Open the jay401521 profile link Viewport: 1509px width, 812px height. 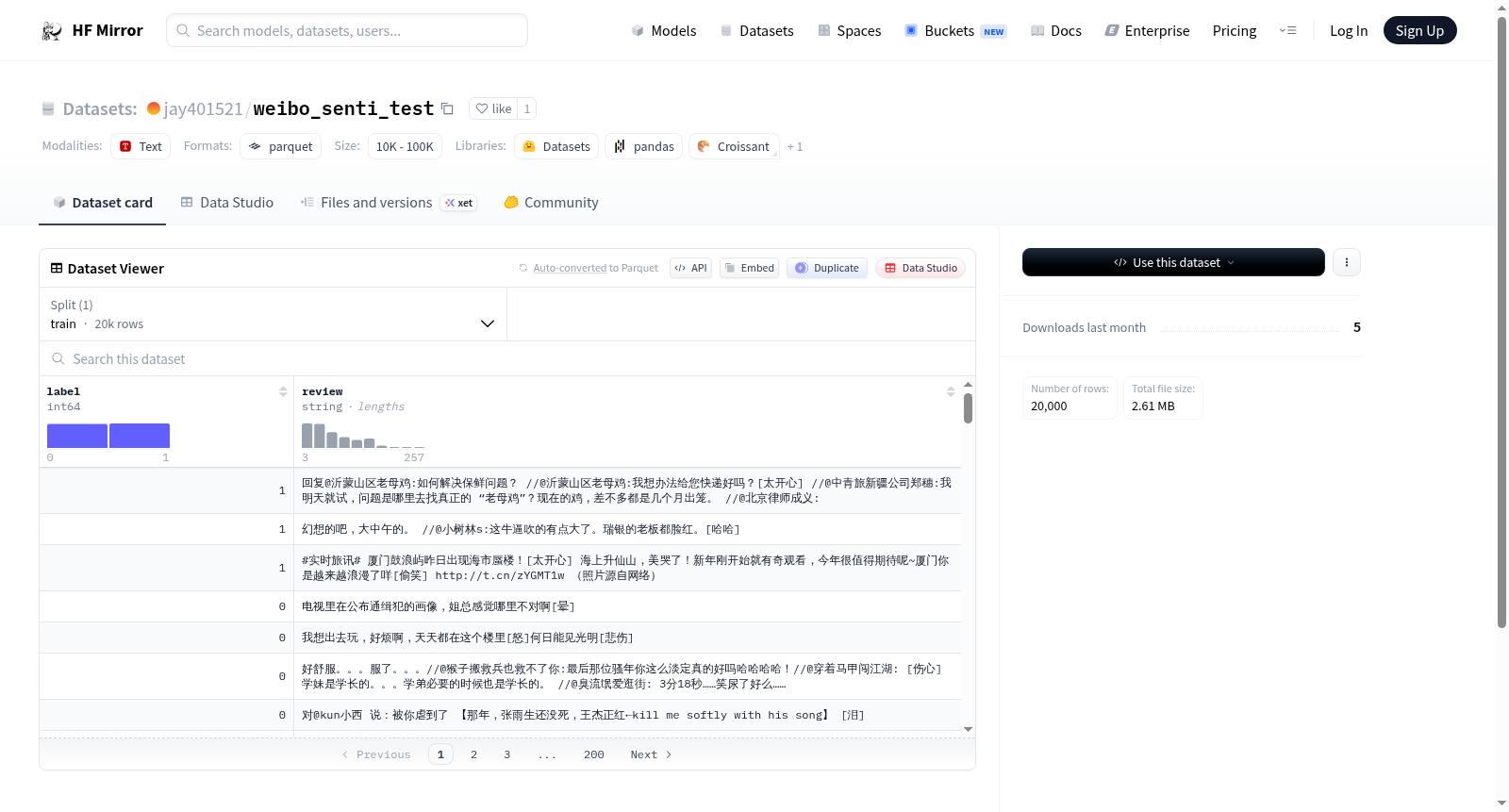(x=203, y=109)
